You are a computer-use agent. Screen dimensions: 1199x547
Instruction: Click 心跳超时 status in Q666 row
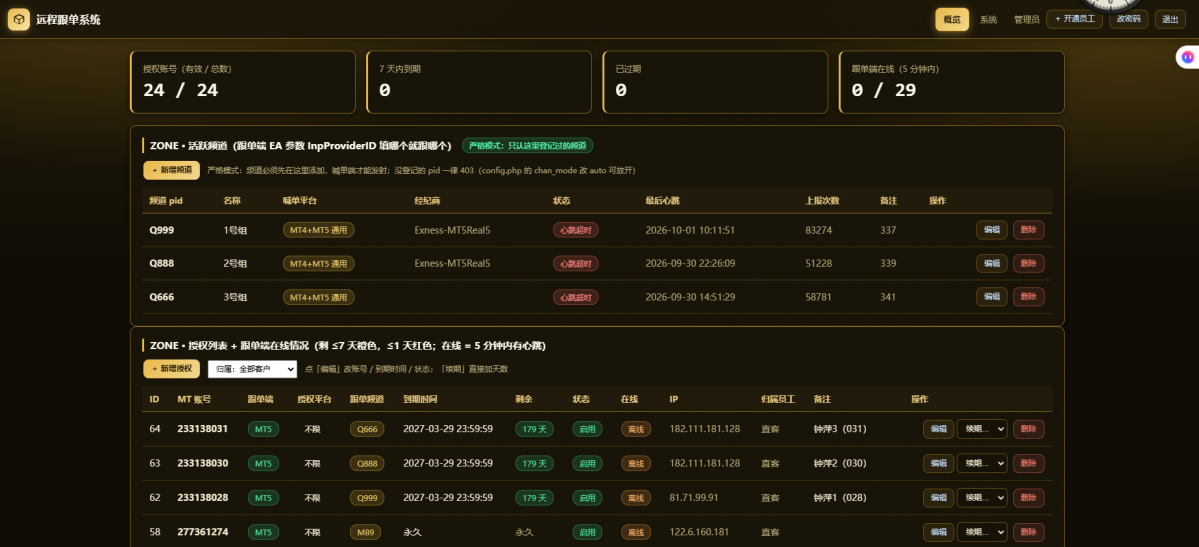[576, 297]
